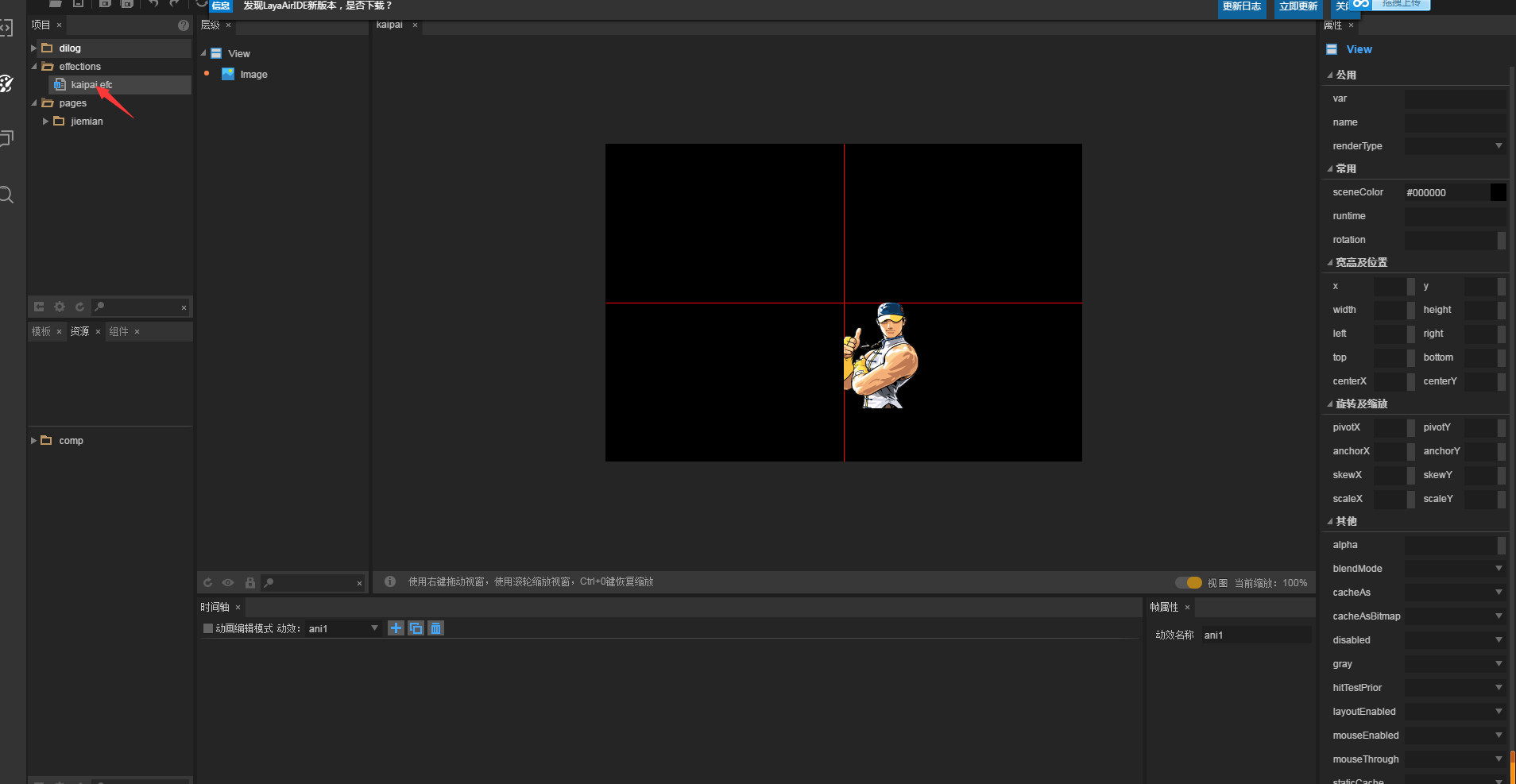Open the ani1 animation dropdown

click(x=343, y=628)
